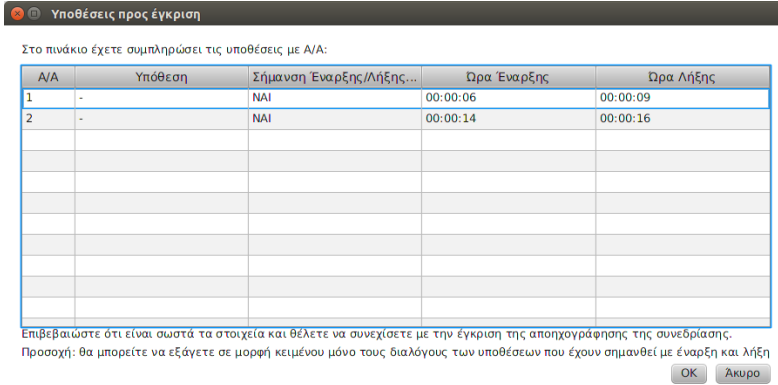Select end time 00:00:09
The width and height of the screenshot is (778, 385).
(x=682, y=98)
